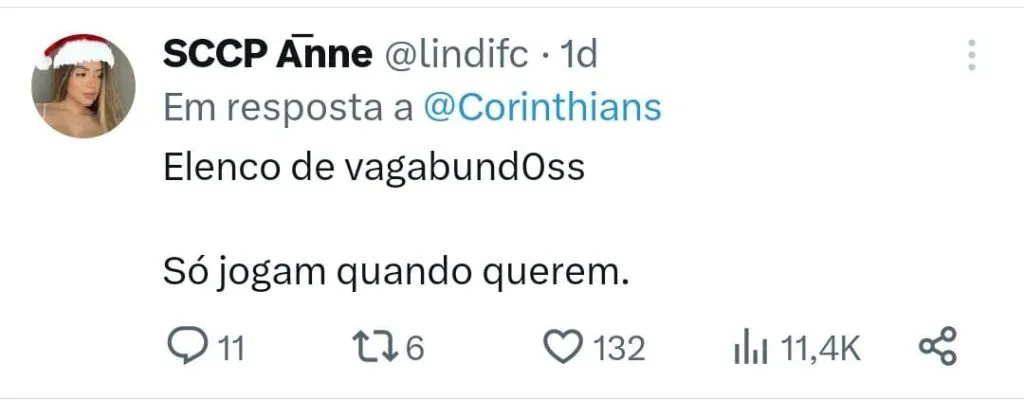Open the reply speech bubble icon
The width and height of the screenshot is (1024, 400).
pyautogui.click(x=185, y=347)
